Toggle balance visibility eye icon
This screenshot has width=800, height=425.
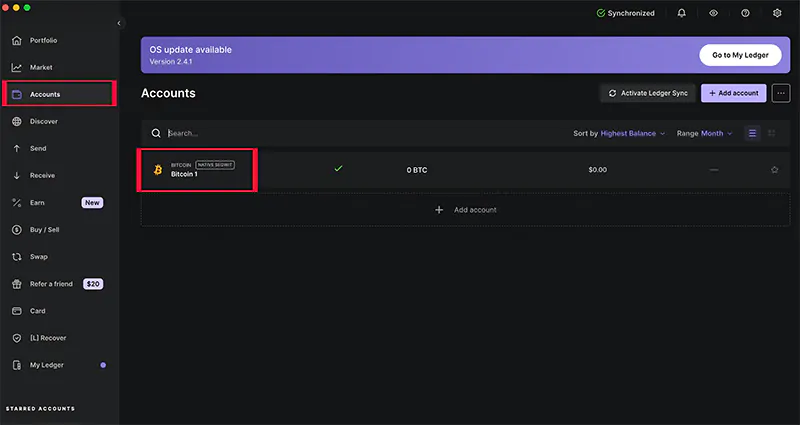click(x=713, y=13)
